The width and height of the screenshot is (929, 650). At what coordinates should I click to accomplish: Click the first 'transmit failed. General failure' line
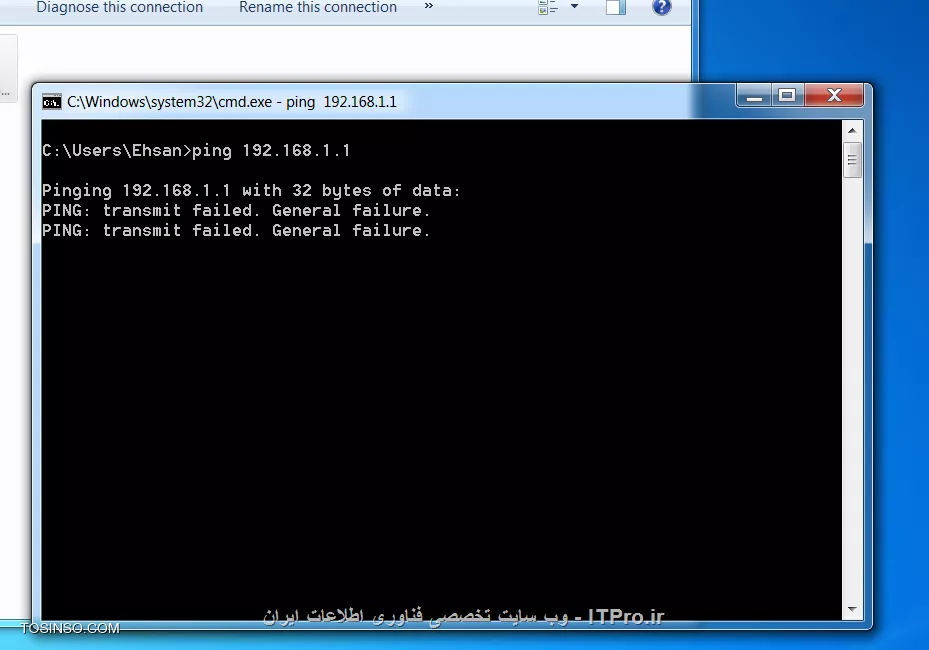[236, 210]
